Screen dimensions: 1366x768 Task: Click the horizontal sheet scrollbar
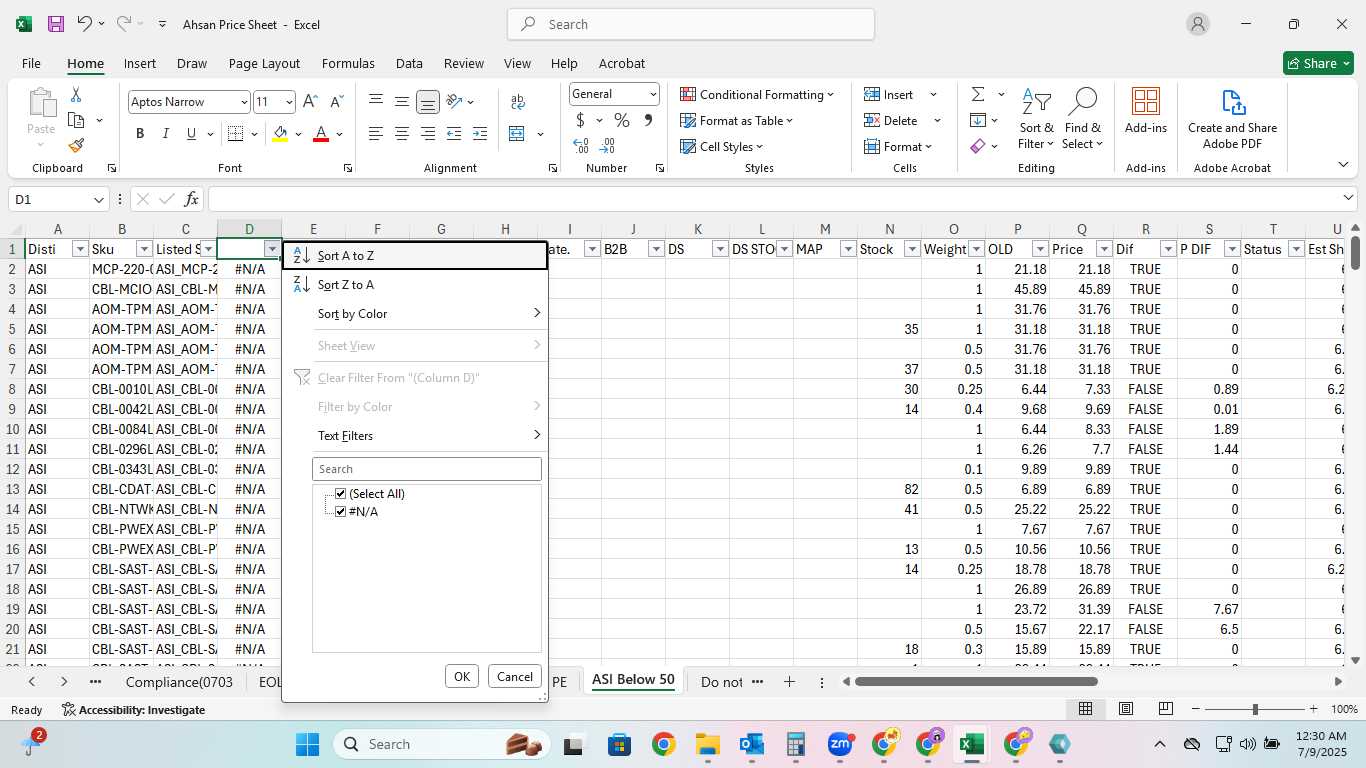(976, 682)
